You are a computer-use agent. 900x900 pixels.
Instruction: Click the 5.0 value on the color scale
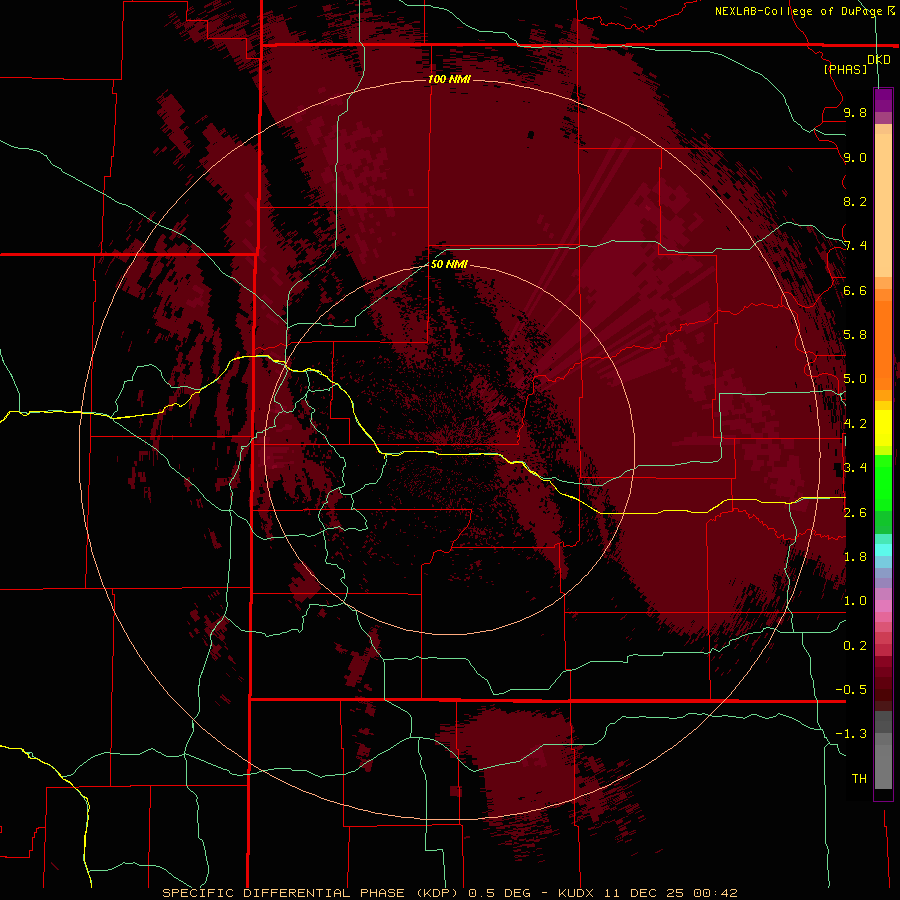pos(855,379)
